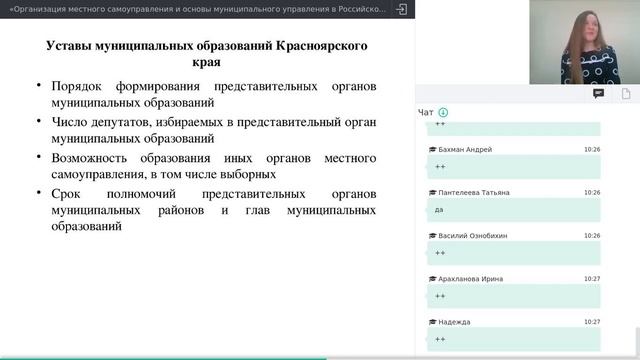This screenshot has height=360, width=640.
Task: Select sender name Надежда in chat
Action: 454,322
